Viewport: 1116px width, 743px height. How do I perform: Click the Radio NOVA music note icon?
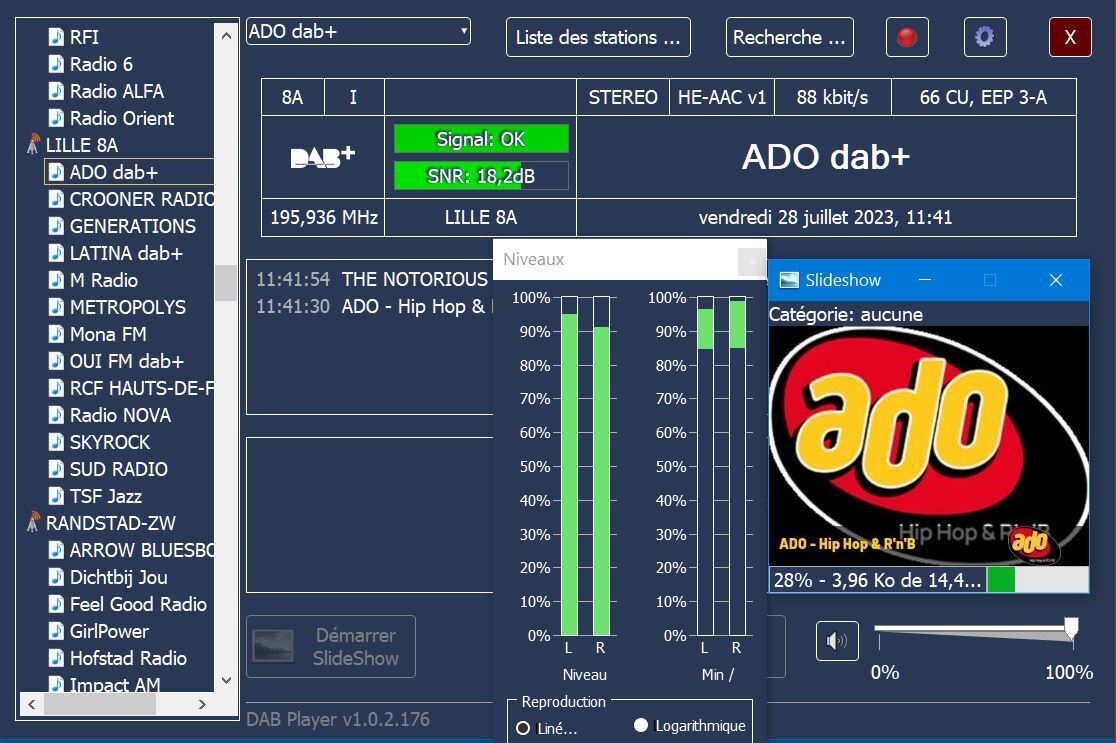point(56,415)
